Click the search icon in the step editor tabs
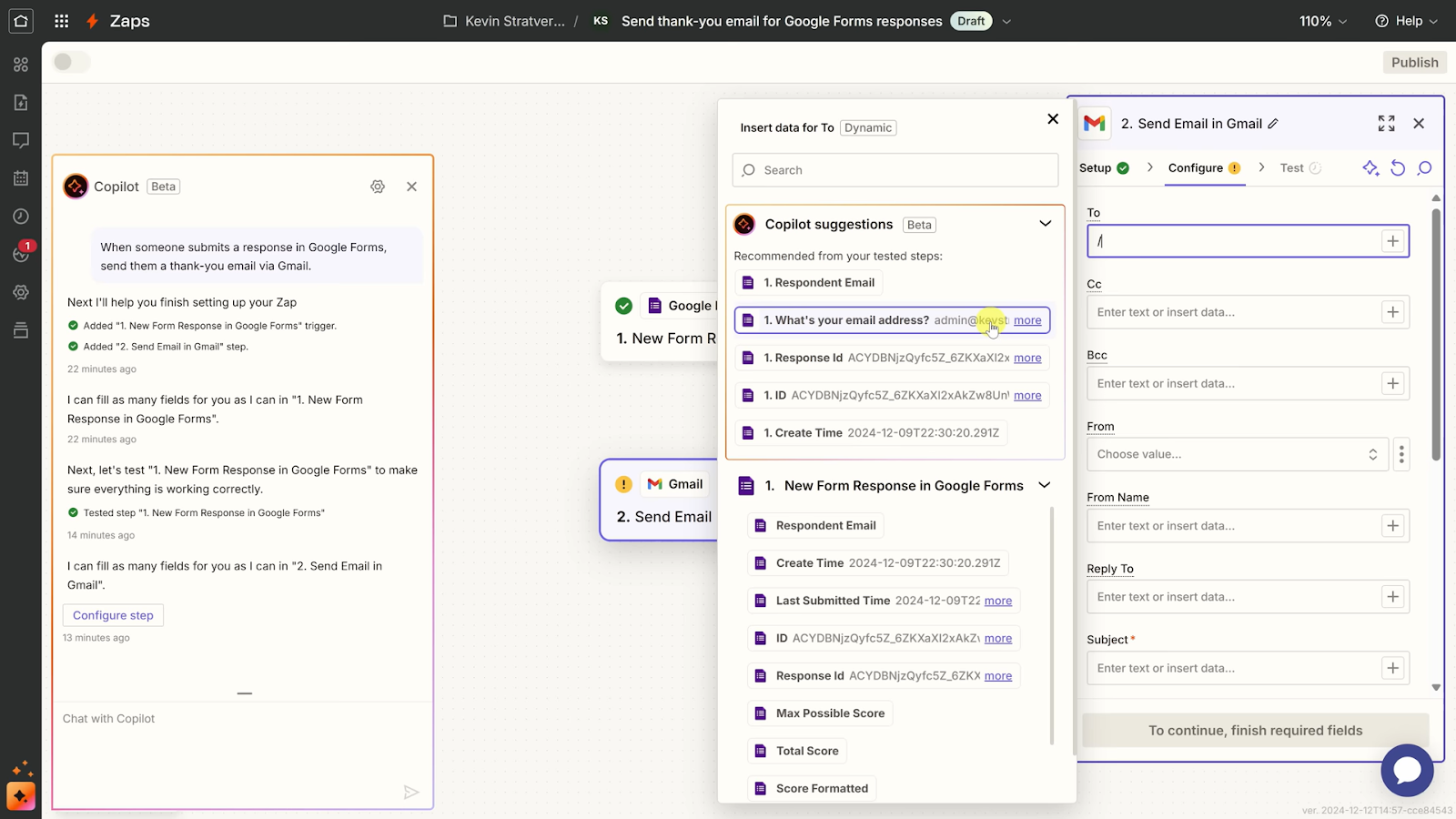 1425,167
